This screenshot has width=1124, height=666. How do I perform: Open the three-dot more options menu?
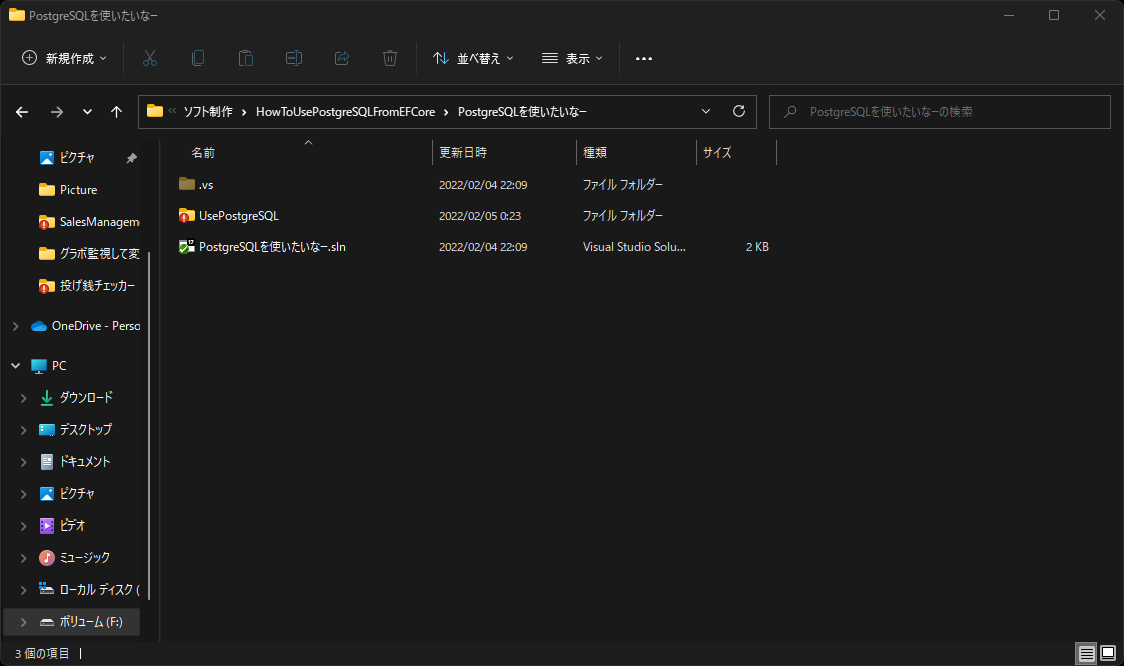pyautogui.click(x=644, y=59)
